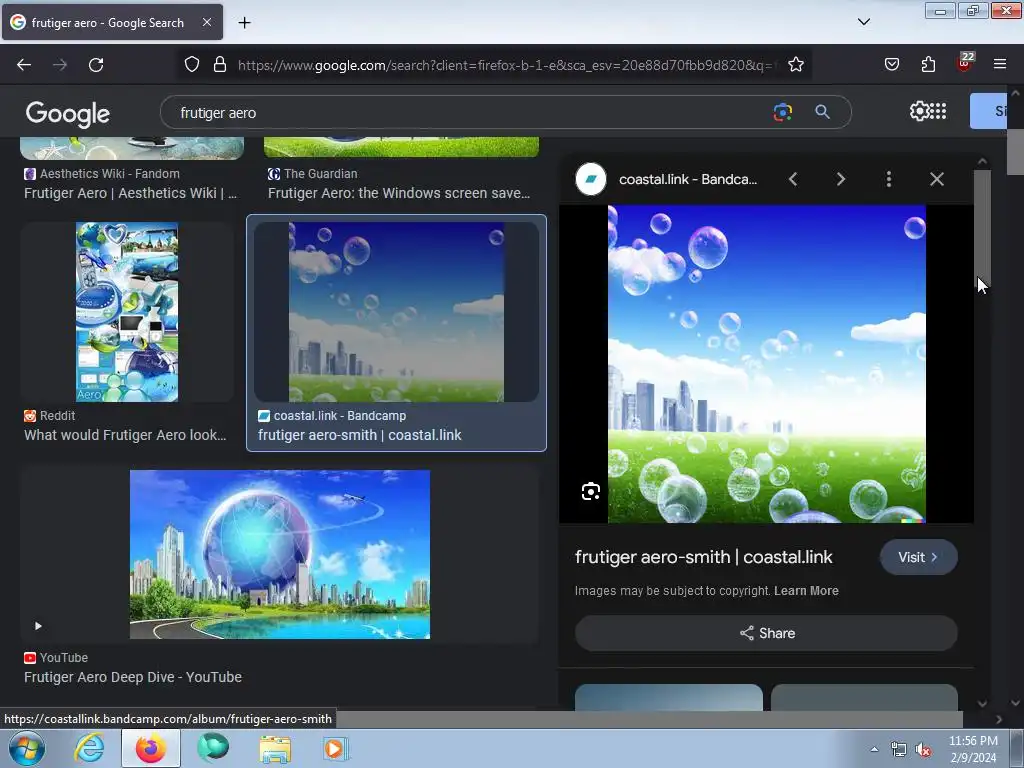The height and width of the screenshot is (768, 1024).
Task: Open Frutiger Aero Deep Dive YouTube title
Action: pos(133,677)
